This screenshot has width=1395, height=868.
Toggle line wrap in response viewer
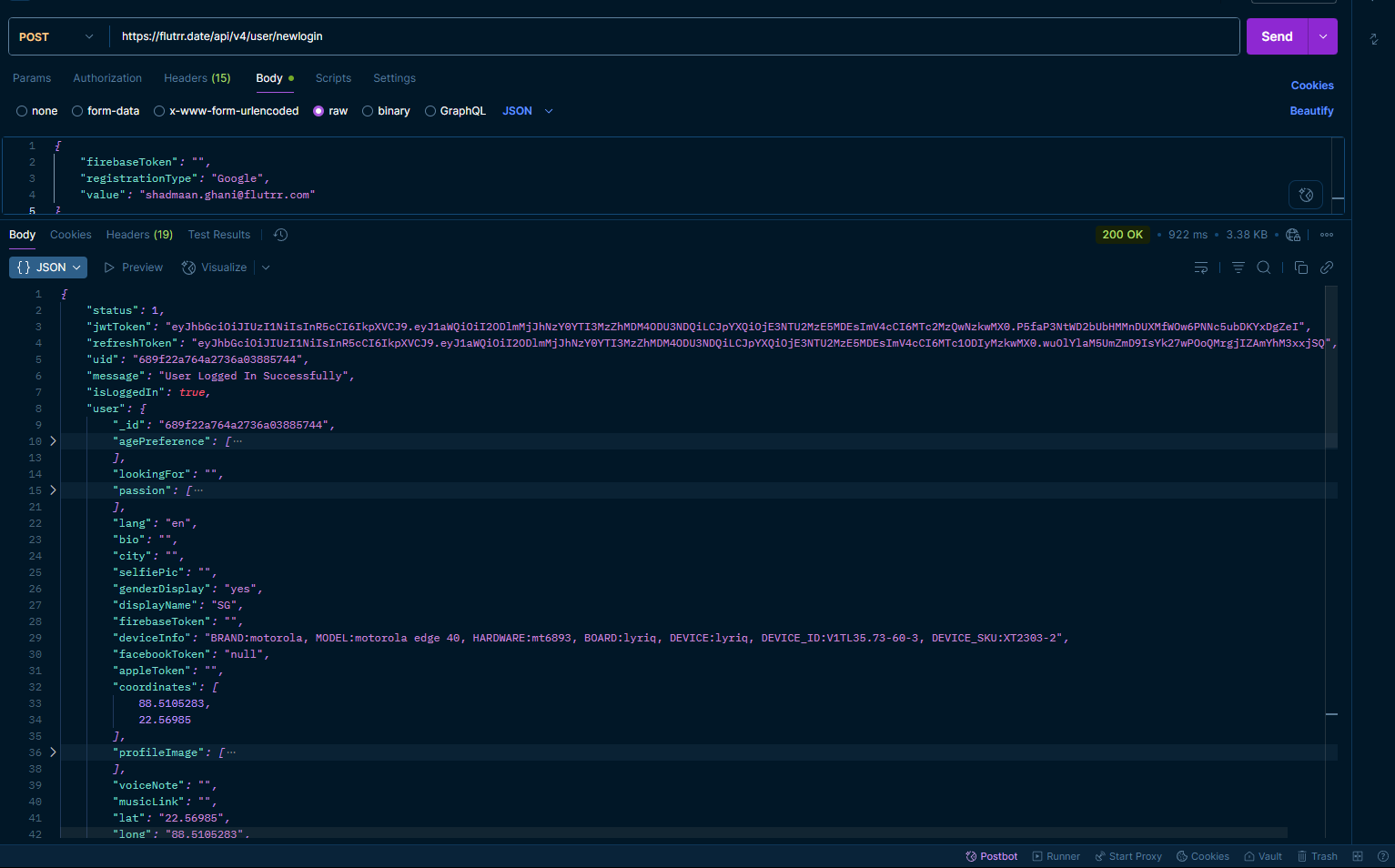click(x=1201, y=267)
